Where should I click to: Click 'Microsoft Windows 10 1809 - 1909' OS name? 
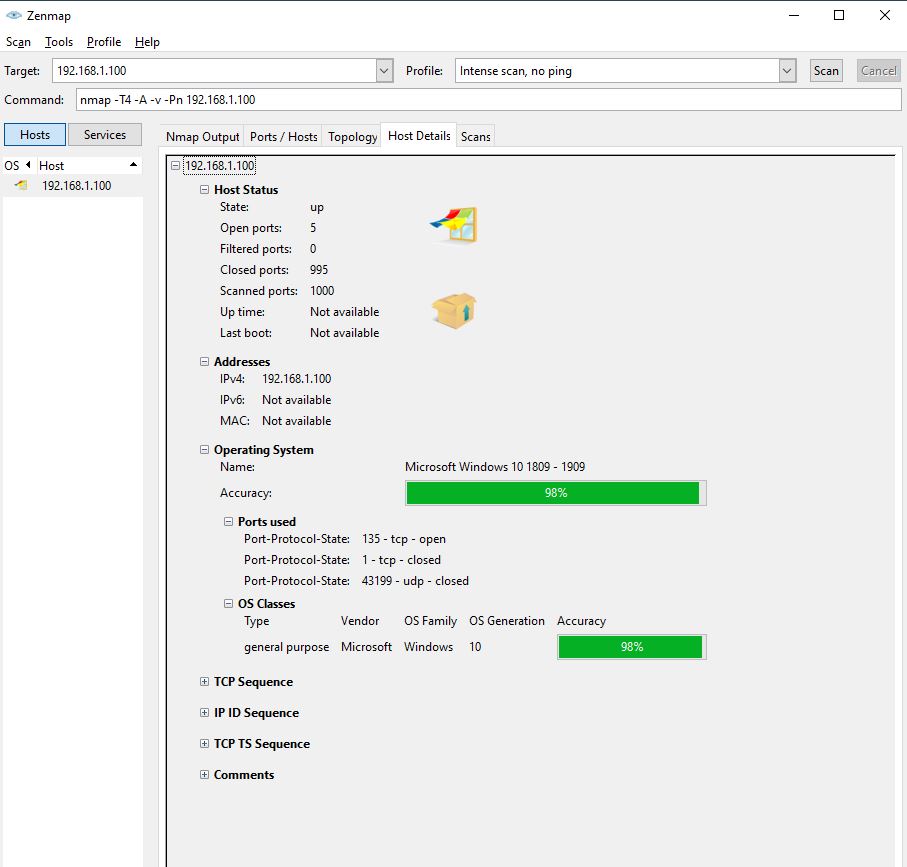[495, 467]
